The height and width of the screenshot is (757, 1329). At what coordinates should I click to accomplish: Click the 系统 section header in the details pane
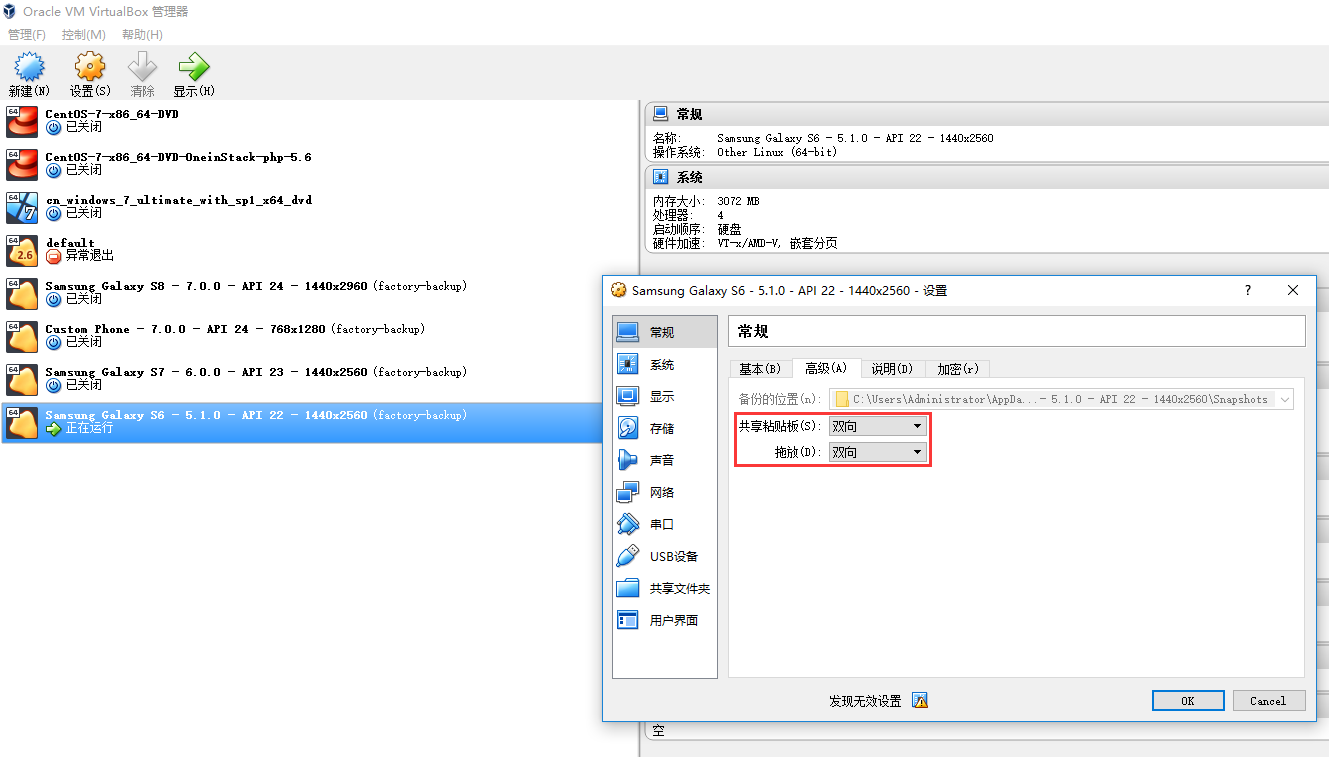tap(987, 177)
